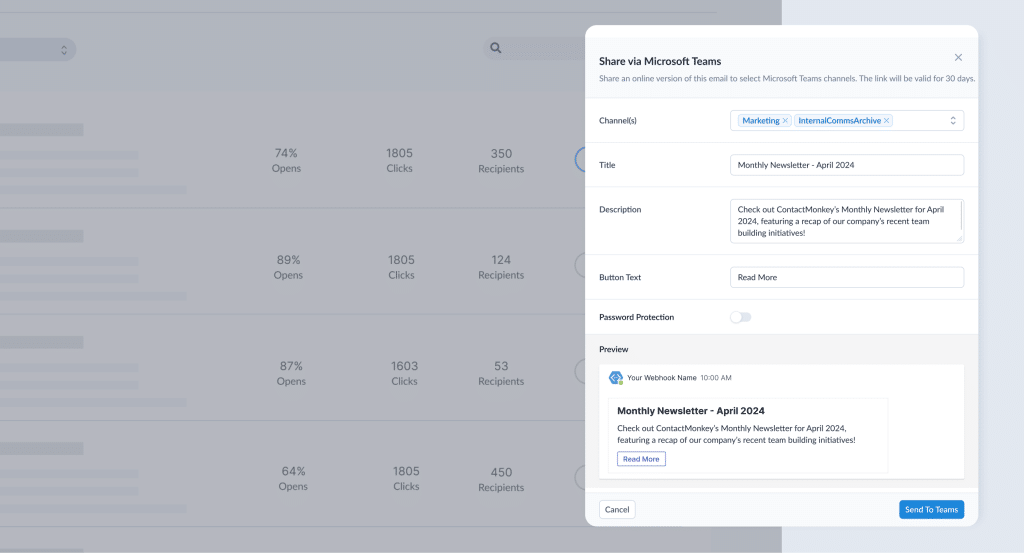The height and width of the screenshot is (553, 1024).
Task: Click the circle button in 74% Opens row
Action: click(580, 160)
